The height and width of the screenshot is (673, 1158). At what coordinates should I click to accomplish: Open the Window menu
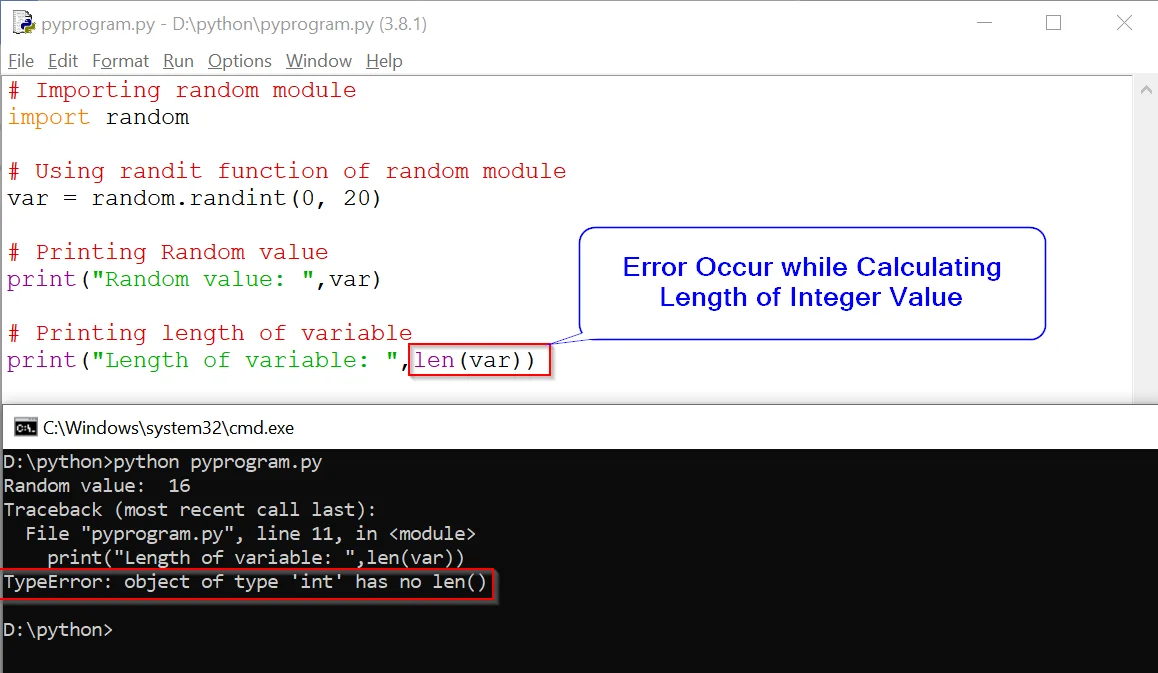[x=318, y=60]
